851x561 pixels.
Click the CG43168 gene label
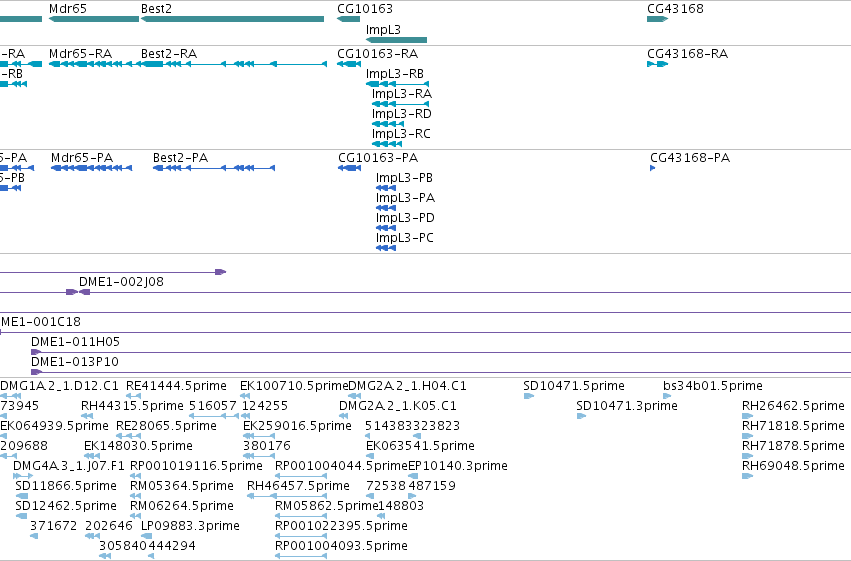pos(675,9)
